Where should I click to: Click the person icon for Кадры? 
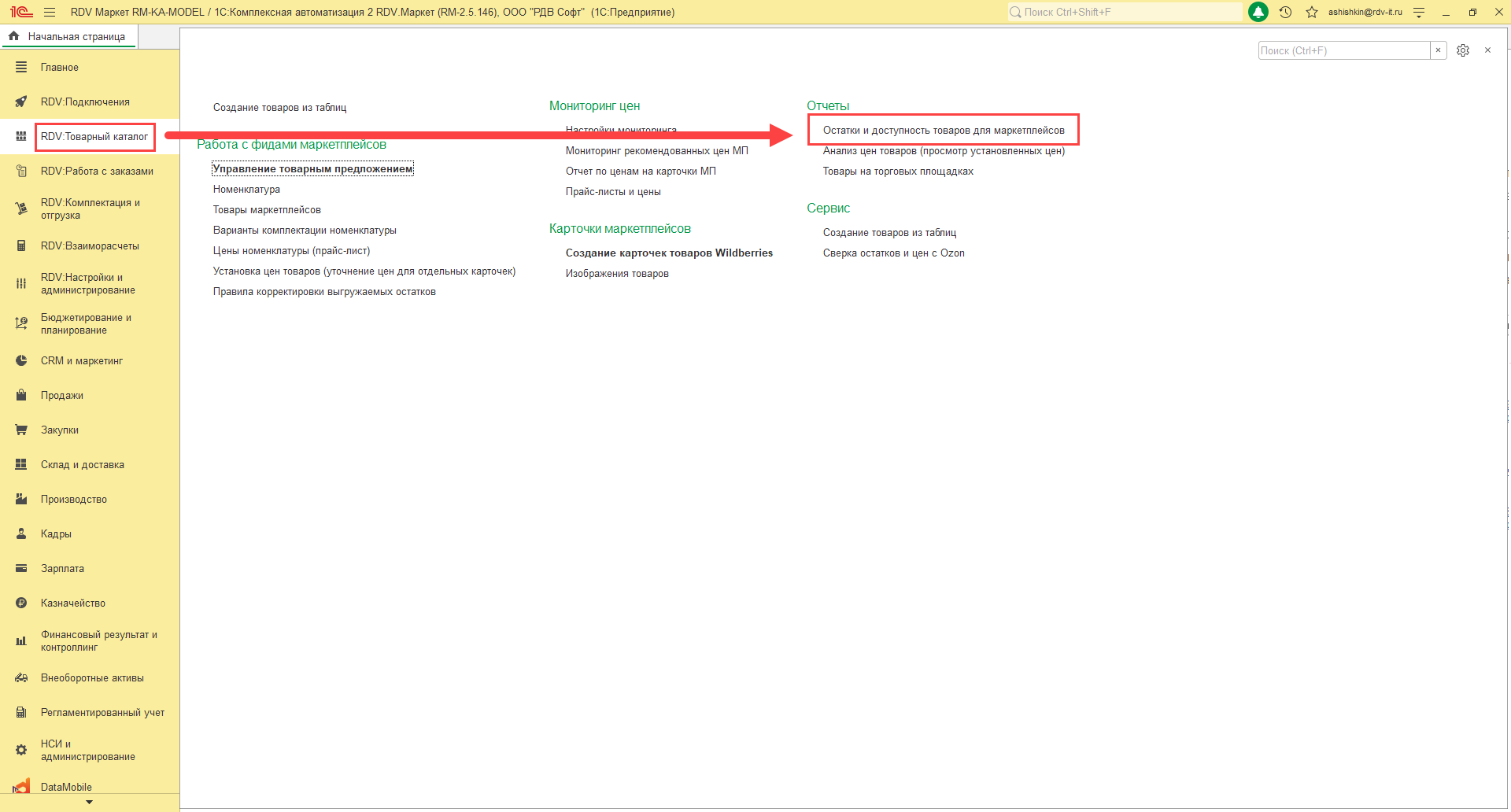[21, 534]
